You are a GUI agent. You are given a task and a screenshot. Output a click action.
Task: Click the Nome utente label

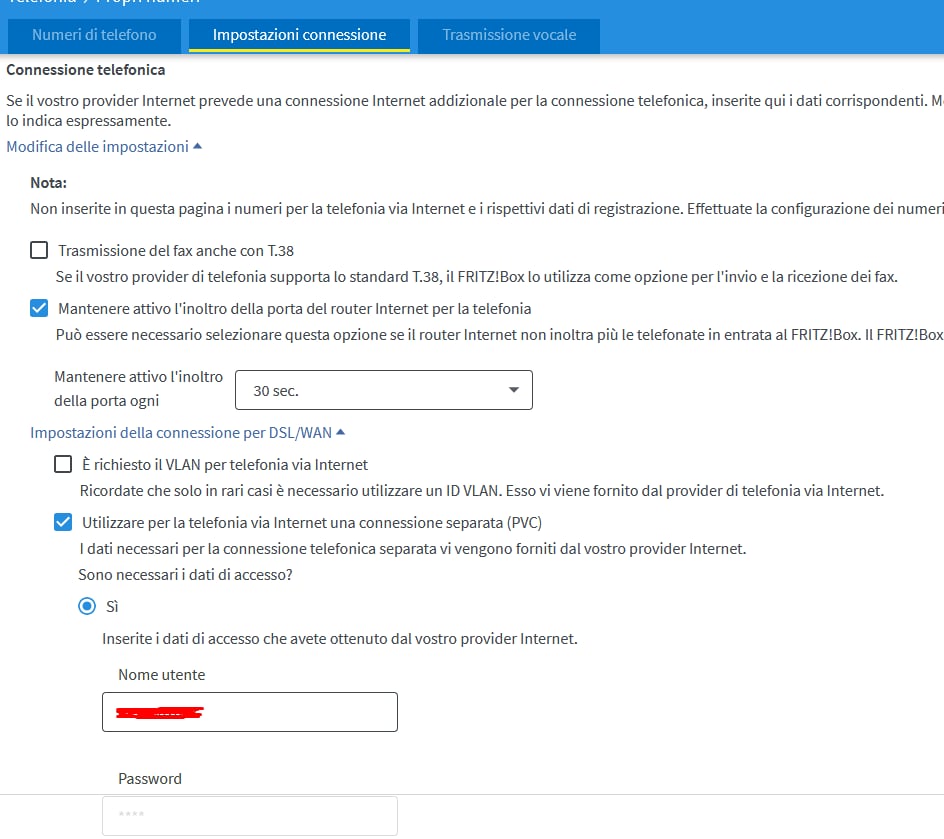point(161,675)
